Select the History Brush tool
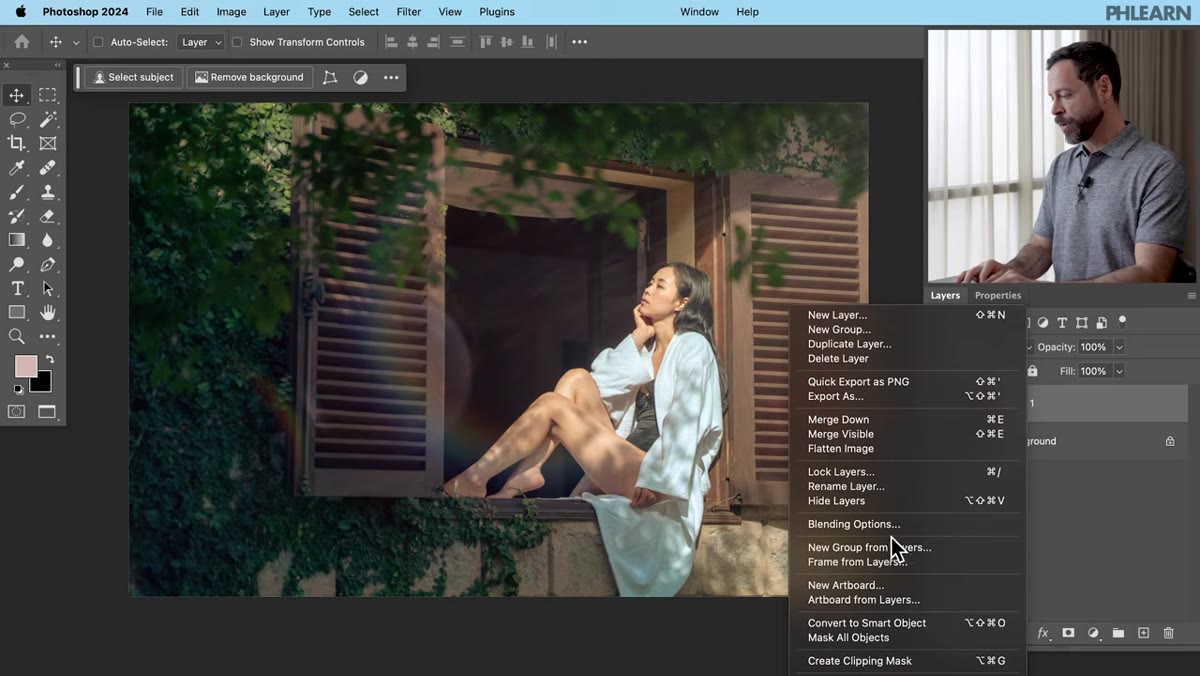 16,216
